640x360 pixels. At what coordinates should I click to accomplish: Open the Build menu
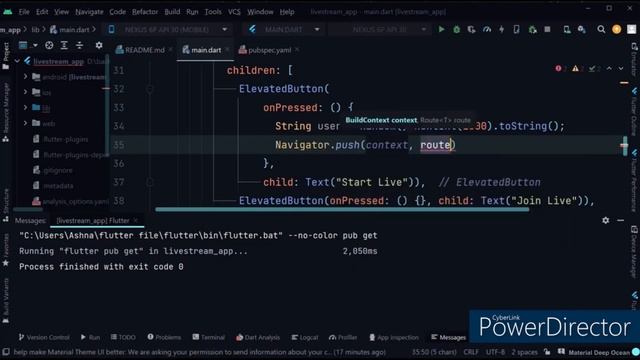point(172,12)
